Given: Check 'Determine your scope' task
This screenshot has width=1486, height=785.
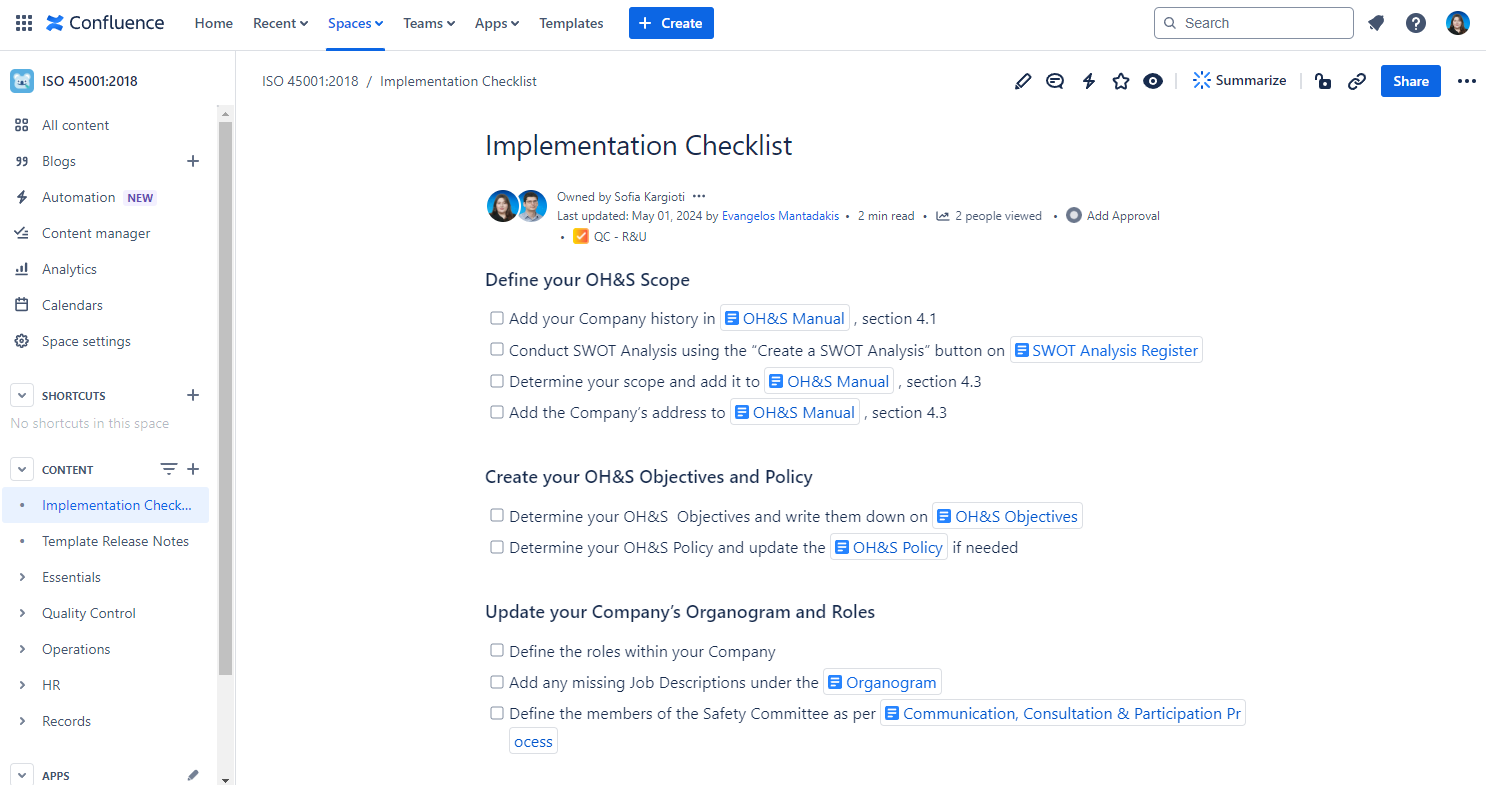Looking at the screenshot, I should 497,380.
